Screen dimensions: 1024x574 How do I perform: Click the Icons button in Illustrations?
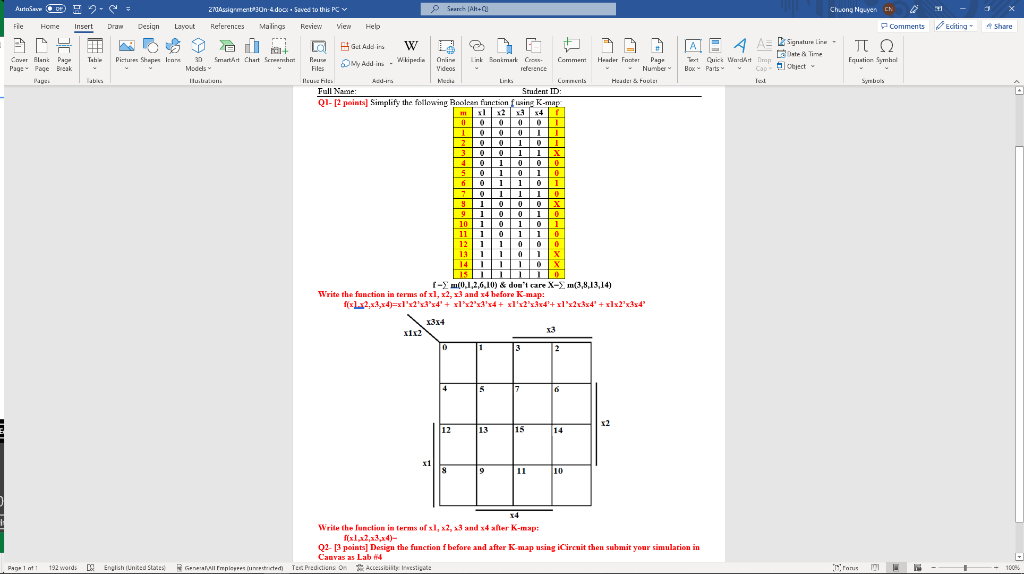[173, 51]
